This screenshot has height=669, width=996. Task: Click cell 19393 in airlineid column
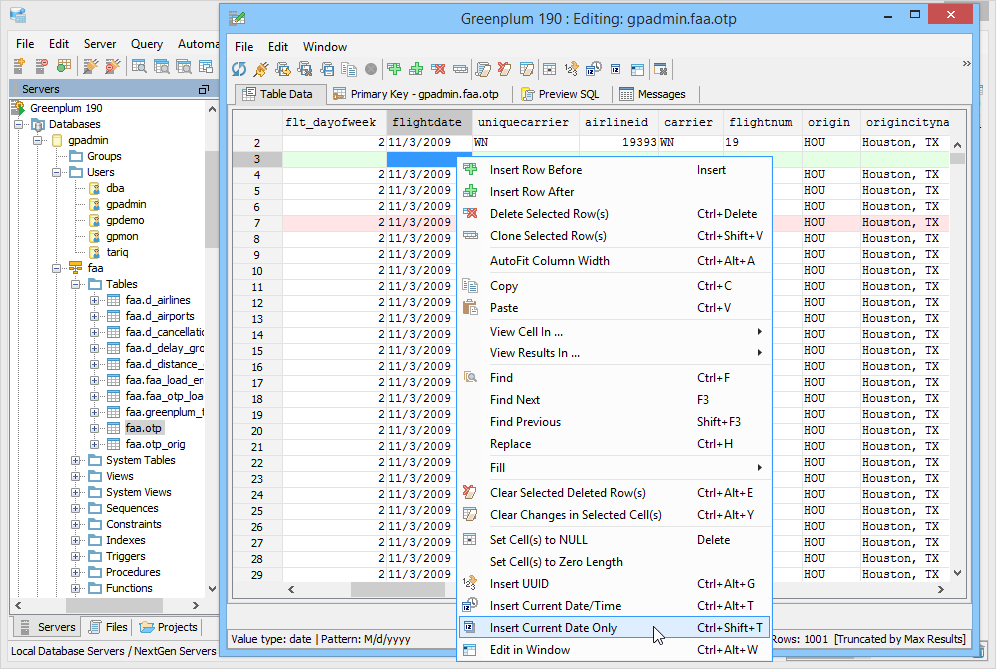619,143
